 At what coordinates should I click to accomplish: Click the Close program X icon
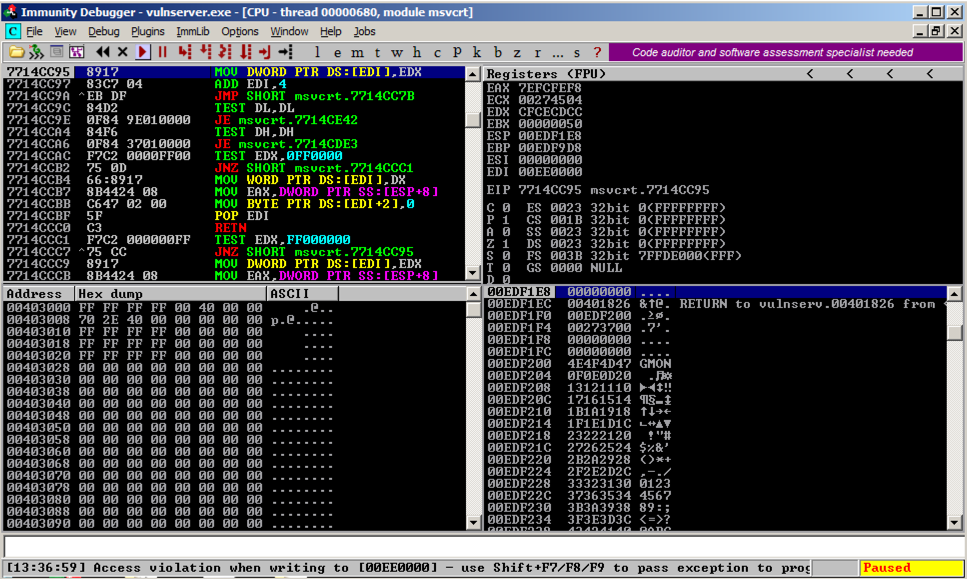[x=123, y=52]
